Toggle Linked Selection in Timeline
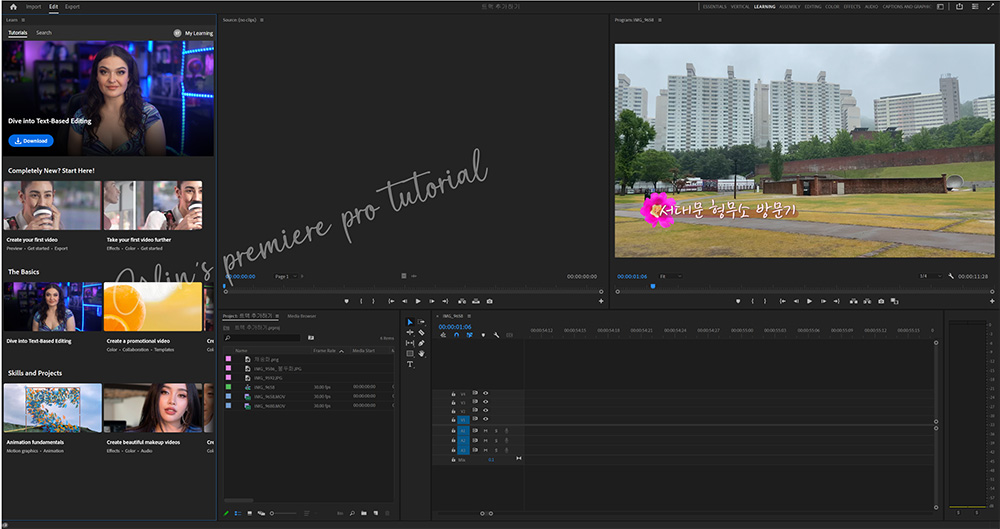This screenshot has height=529, width=1000. (469, 335)
